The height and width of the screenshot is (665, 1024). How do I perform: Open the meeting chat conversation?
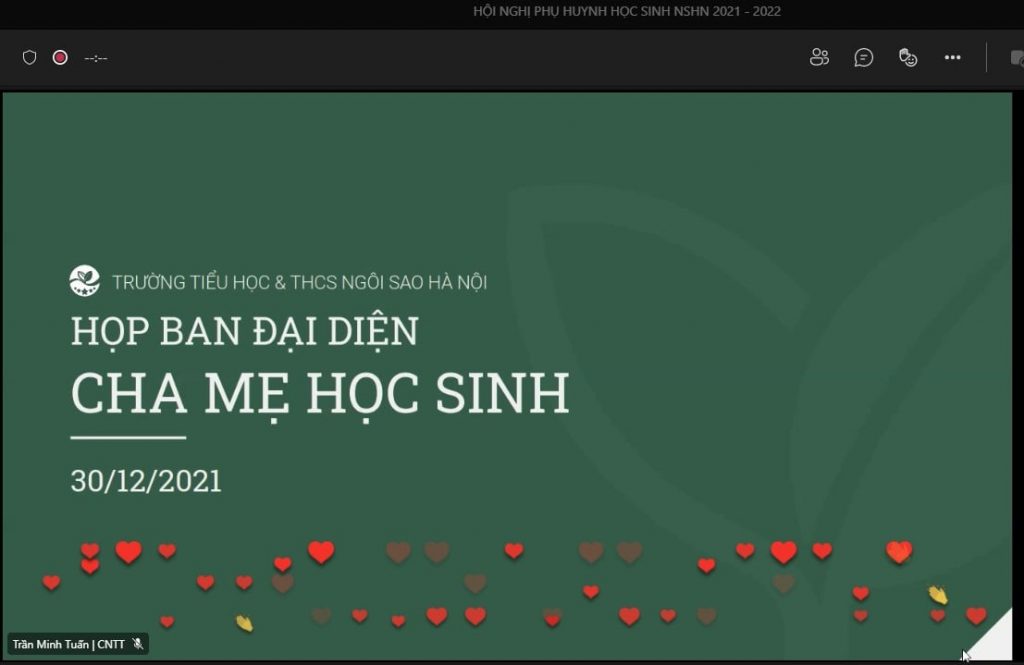[863, 57]
